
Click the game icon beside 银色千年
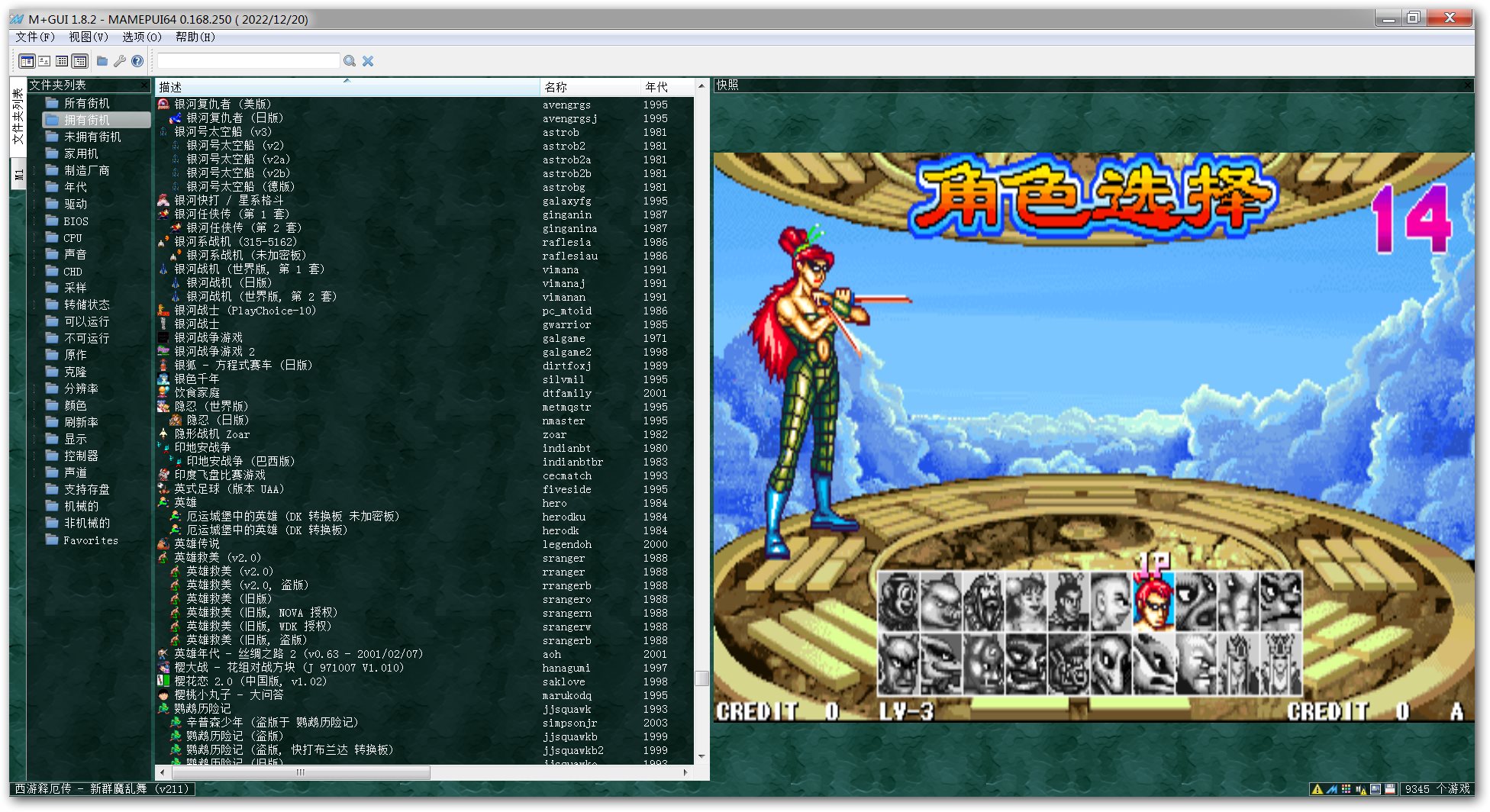[163, 379]
